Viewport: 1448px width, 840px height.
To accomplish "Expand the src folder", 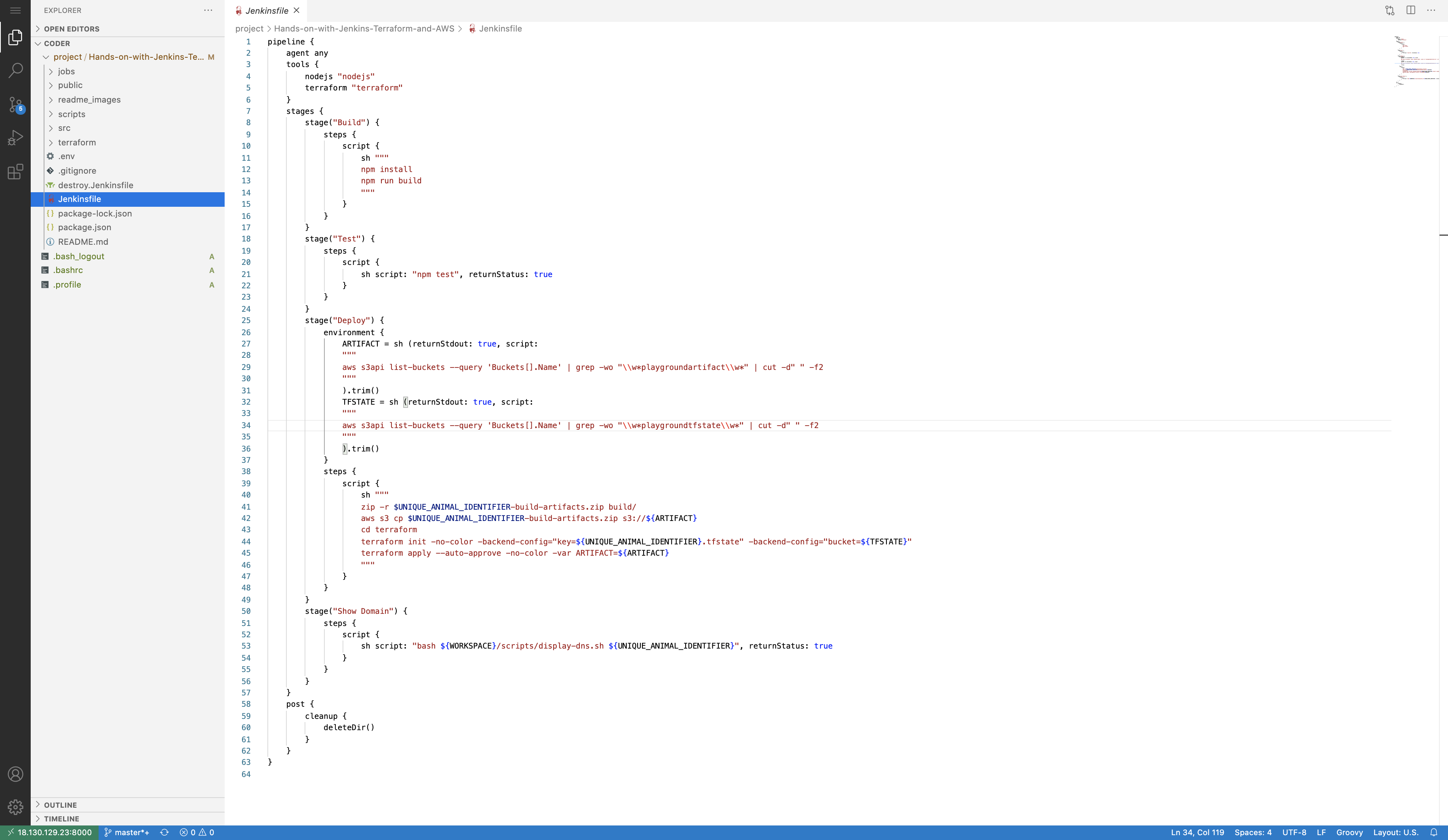I will tap(128, 128).
